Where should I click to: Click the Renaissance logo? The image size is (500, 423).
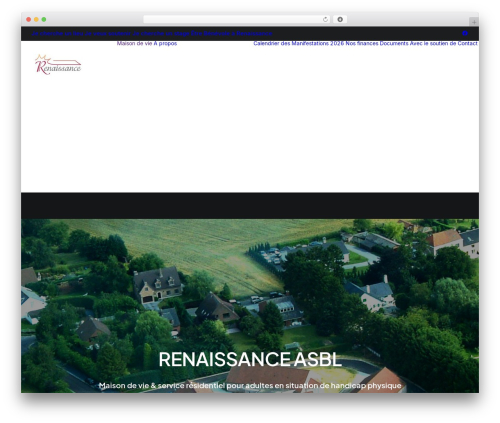click(x=58, y=65)
